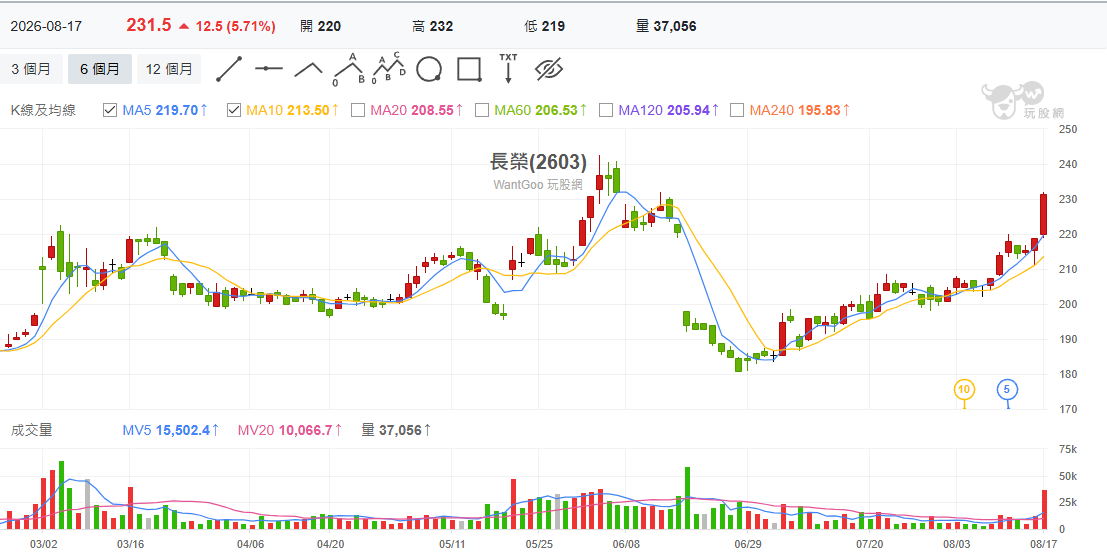Click the yellow MA10 circle marker
The width and height of the screenshot is (1107, 554).
pyautogui.click(x=964, y=390)
